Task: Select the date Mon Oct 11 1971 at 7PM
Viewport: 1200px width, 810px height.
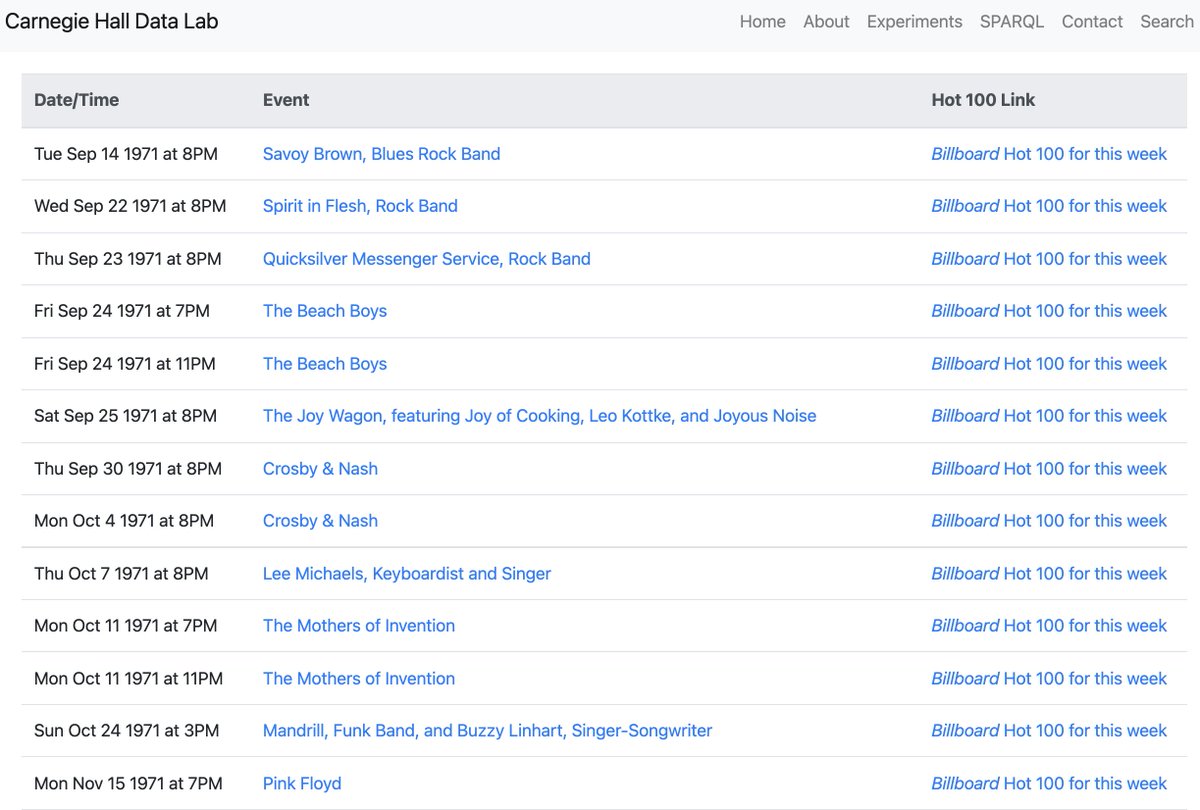Action: click(125, 626)
